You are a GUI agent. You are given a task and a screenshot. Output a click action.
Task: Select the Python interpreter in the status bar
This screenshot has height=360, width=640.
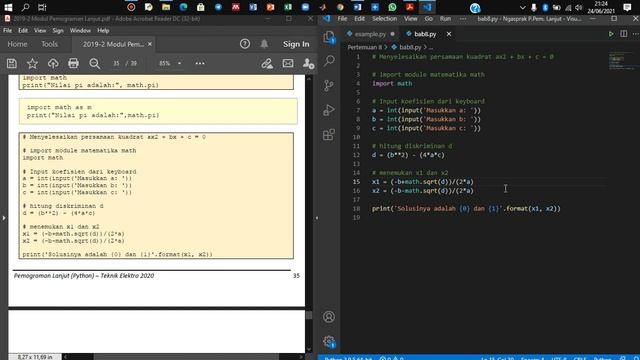pyautogui.click(x=348, y=358)
